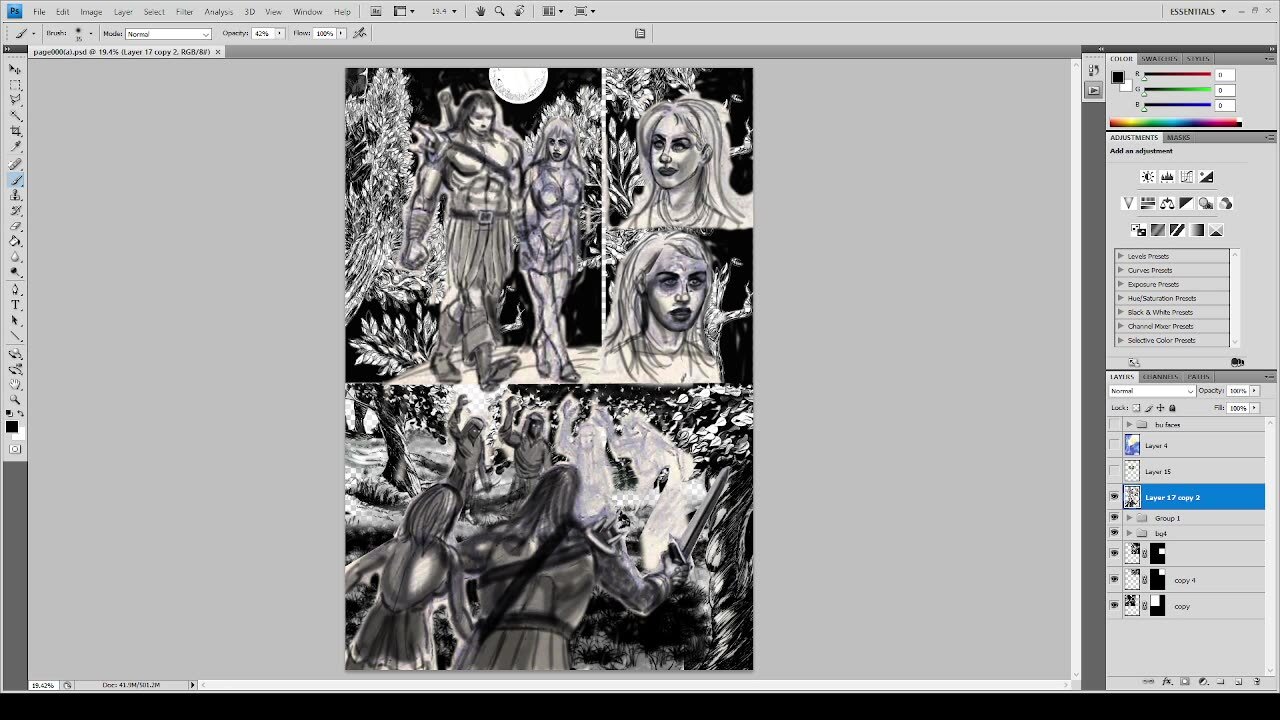Add a Color Balance adjustment
Image resolution: width=1280 pixels, height=720 pixels.
1167,203
